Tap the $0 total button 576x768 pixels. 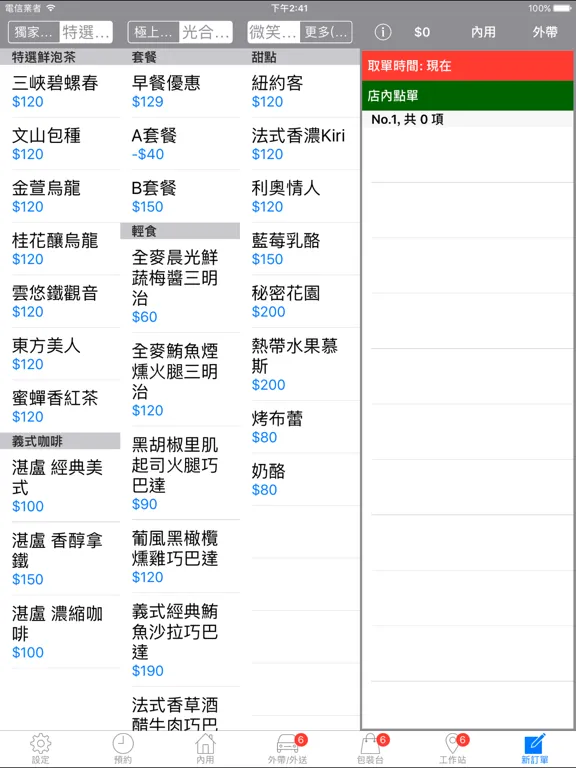pyautogui.click(x=422, y=32)
